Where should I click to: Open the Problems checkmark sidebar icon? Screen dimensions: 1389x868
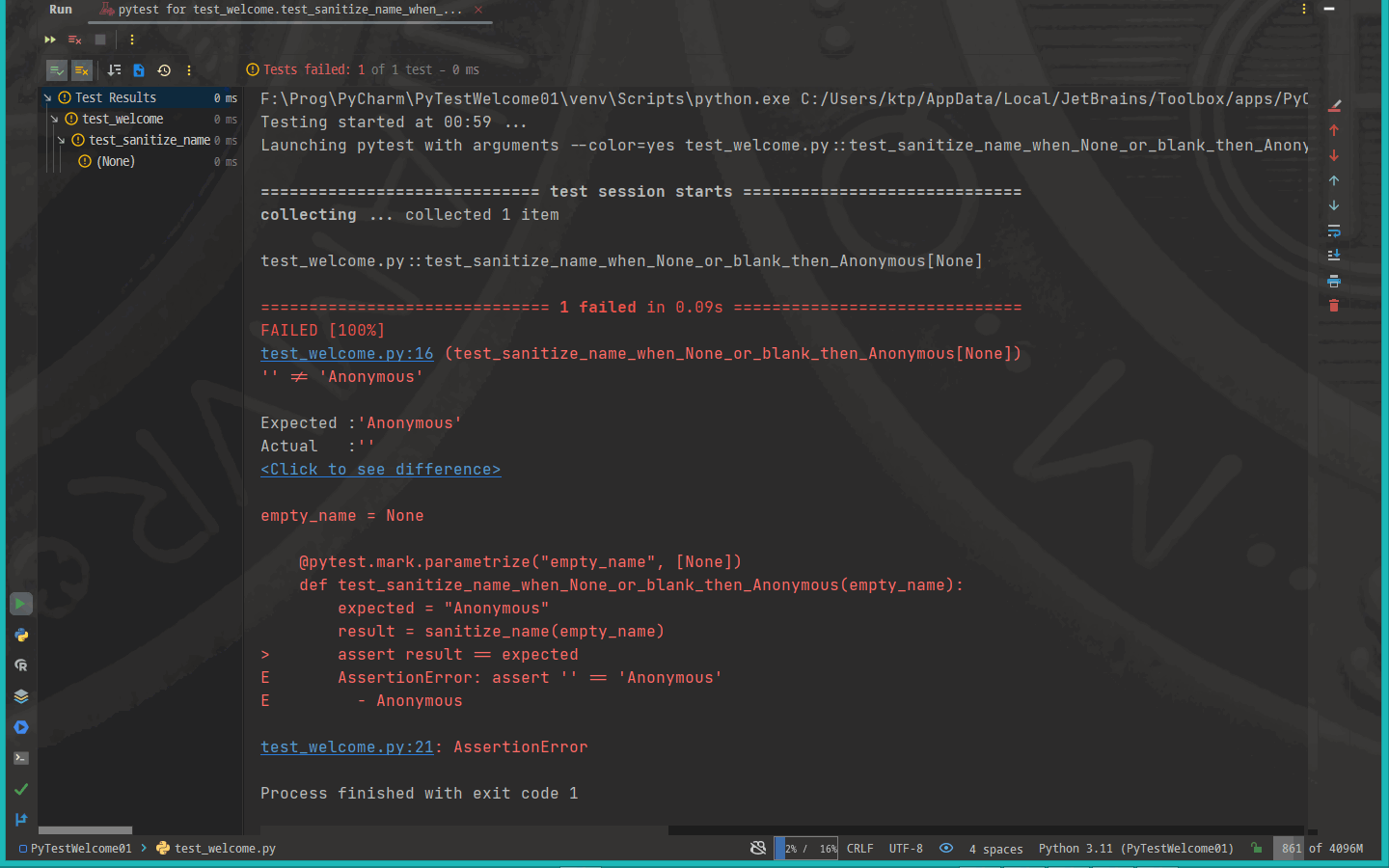pos(21,789)
